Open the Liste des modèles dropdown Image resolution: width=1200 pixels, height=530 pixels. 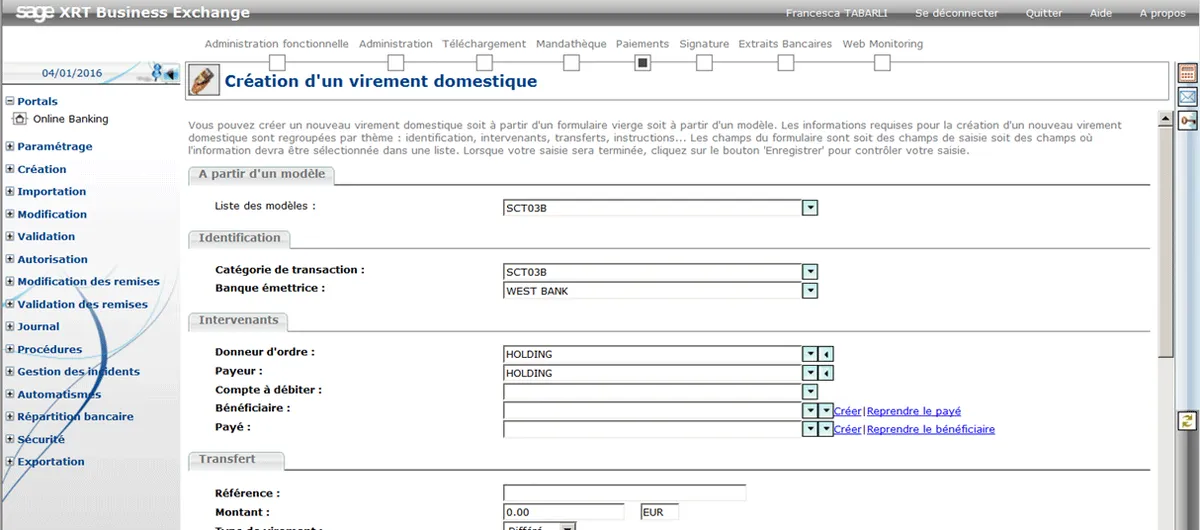click(810, 208)
